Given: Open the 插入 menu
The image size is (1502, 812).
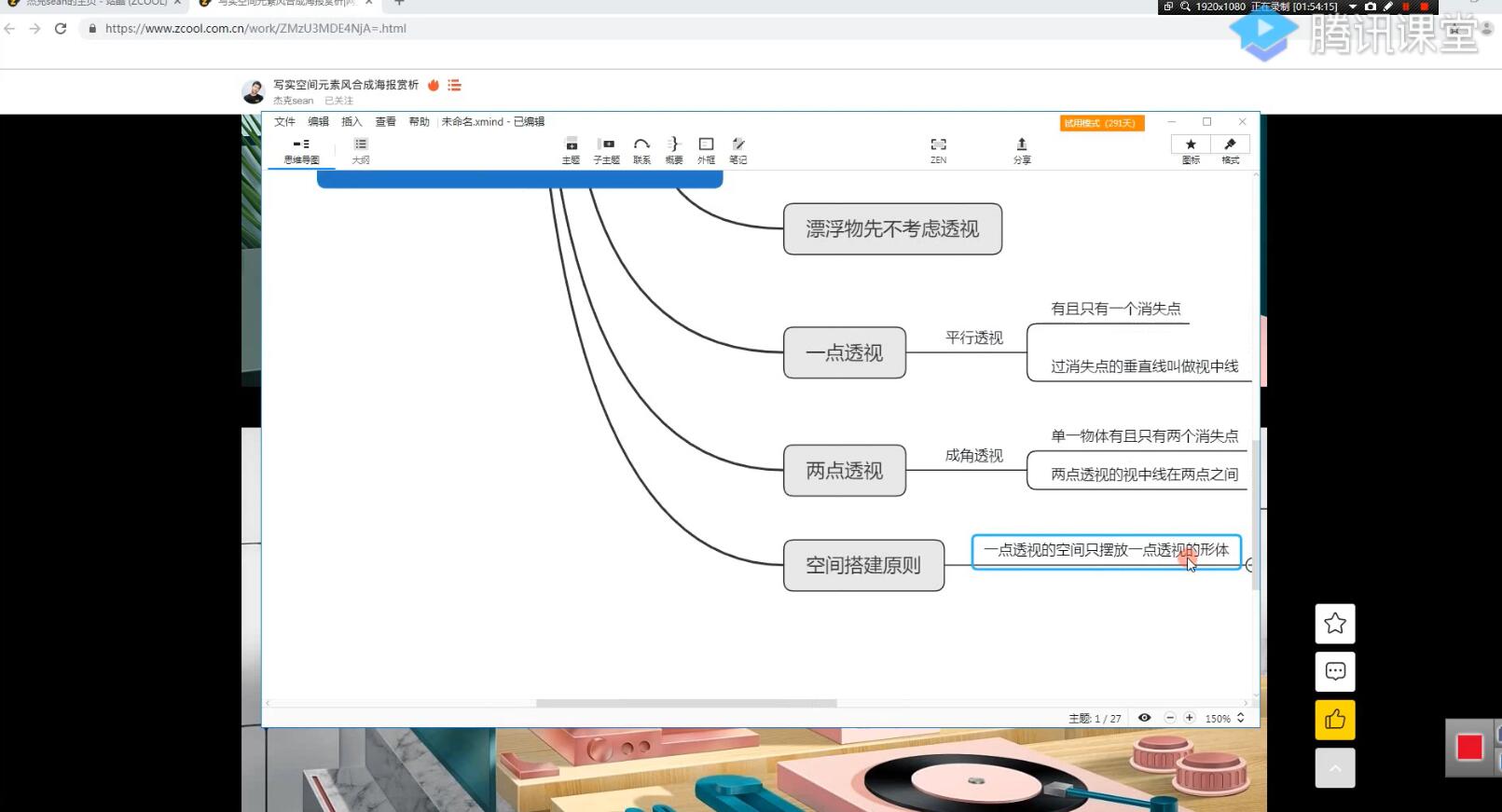Looking at the screenshot, I should (x=351, y=122).
